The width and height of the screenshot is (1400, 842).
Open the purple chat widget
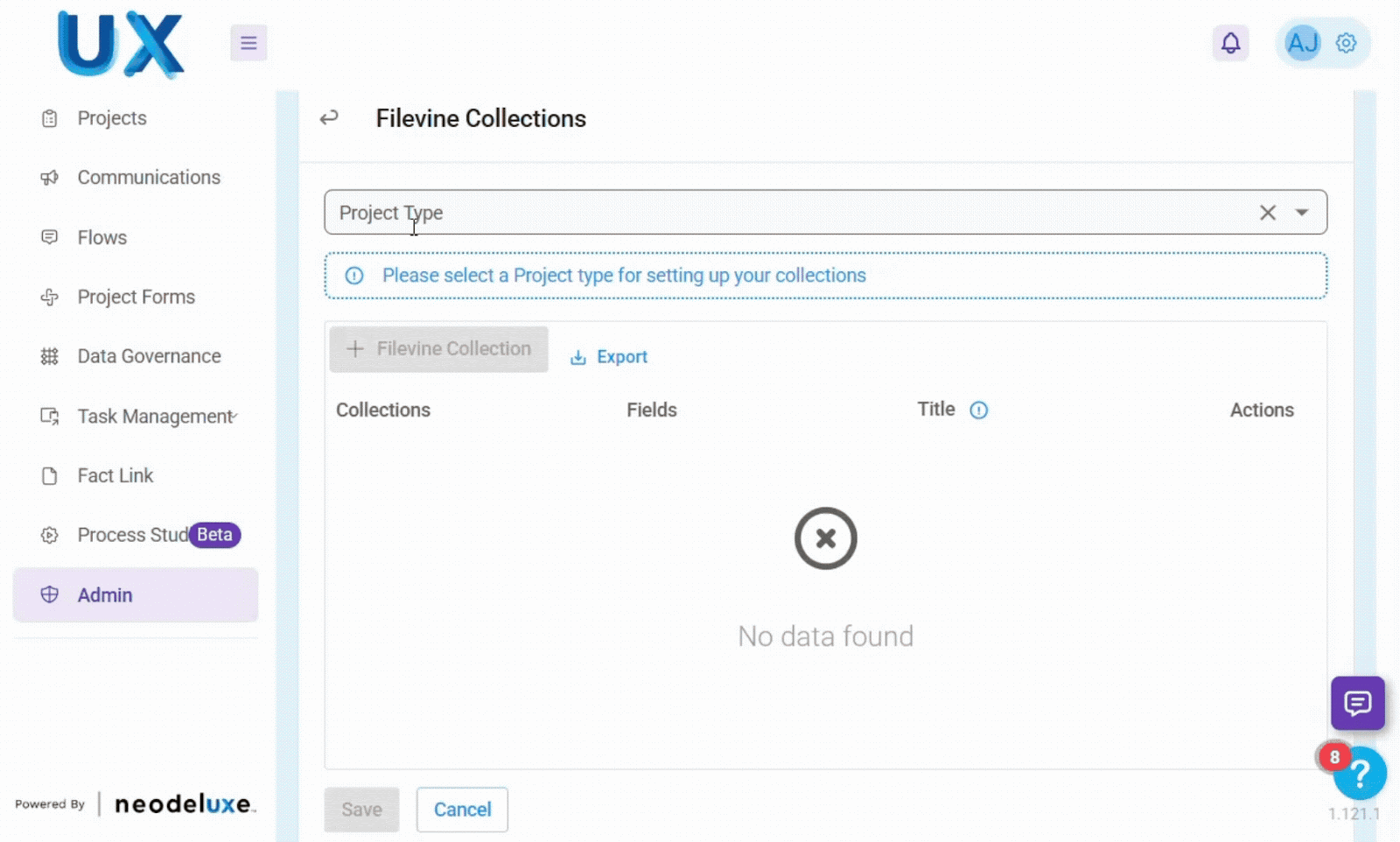[1358, 703]
